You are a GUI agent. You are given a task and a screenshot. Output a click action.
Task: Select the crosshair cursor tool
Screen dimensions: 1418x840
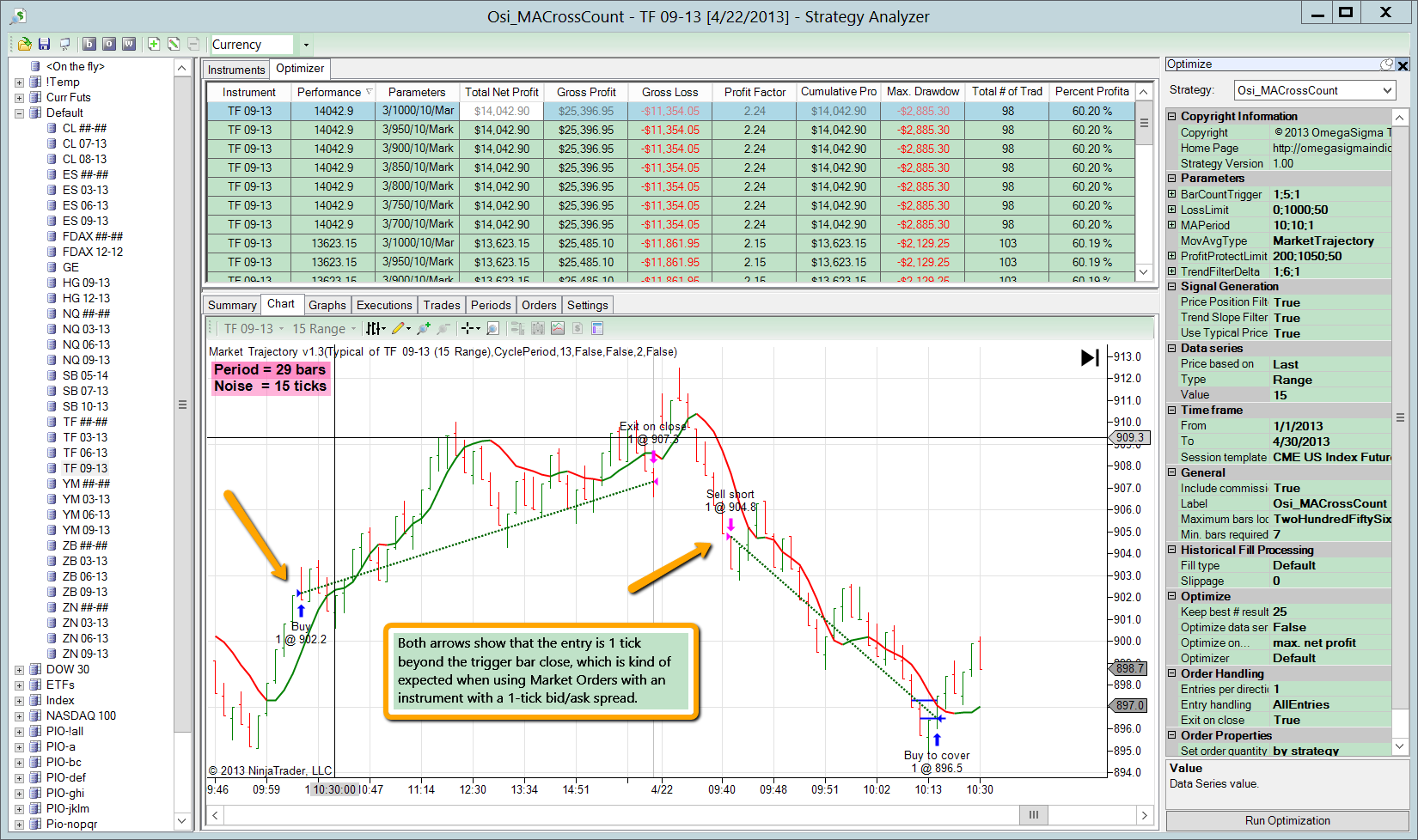point(470,328)
